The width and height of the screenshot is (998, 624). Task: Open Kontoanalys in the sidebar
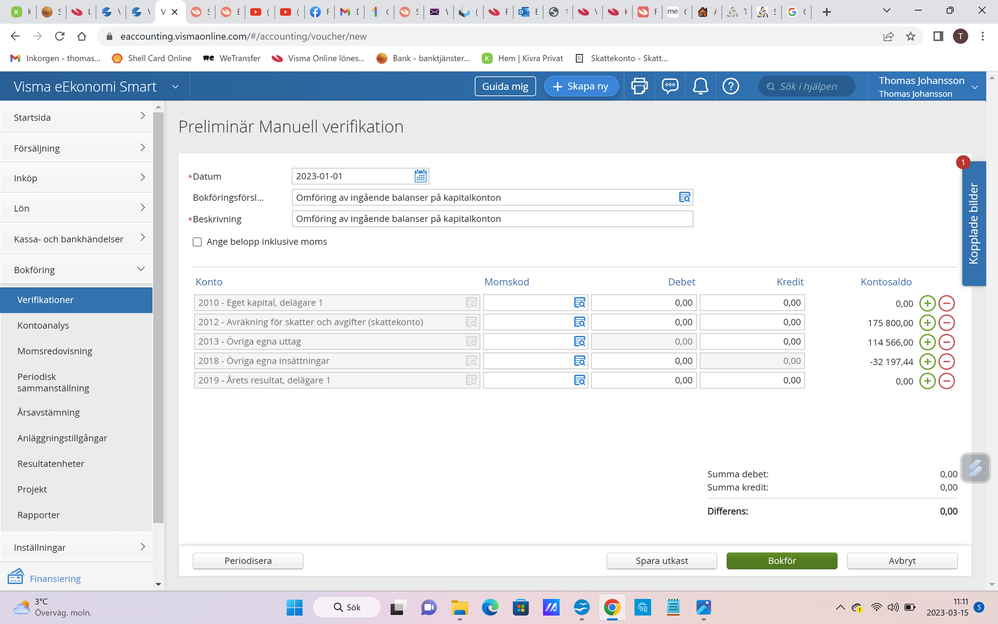[43, 325]
